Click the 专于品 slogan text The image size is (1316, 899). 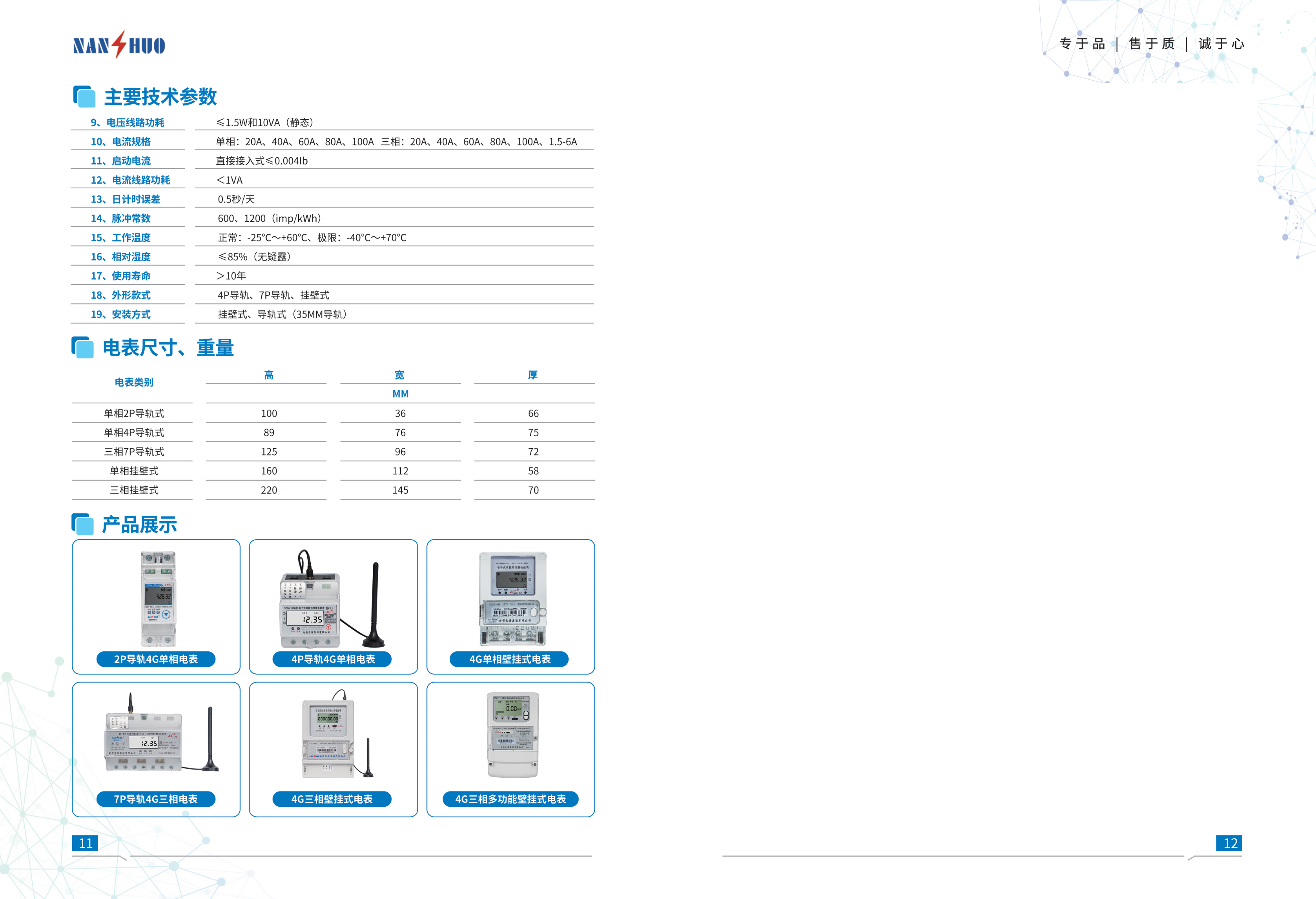(1082, 44)
